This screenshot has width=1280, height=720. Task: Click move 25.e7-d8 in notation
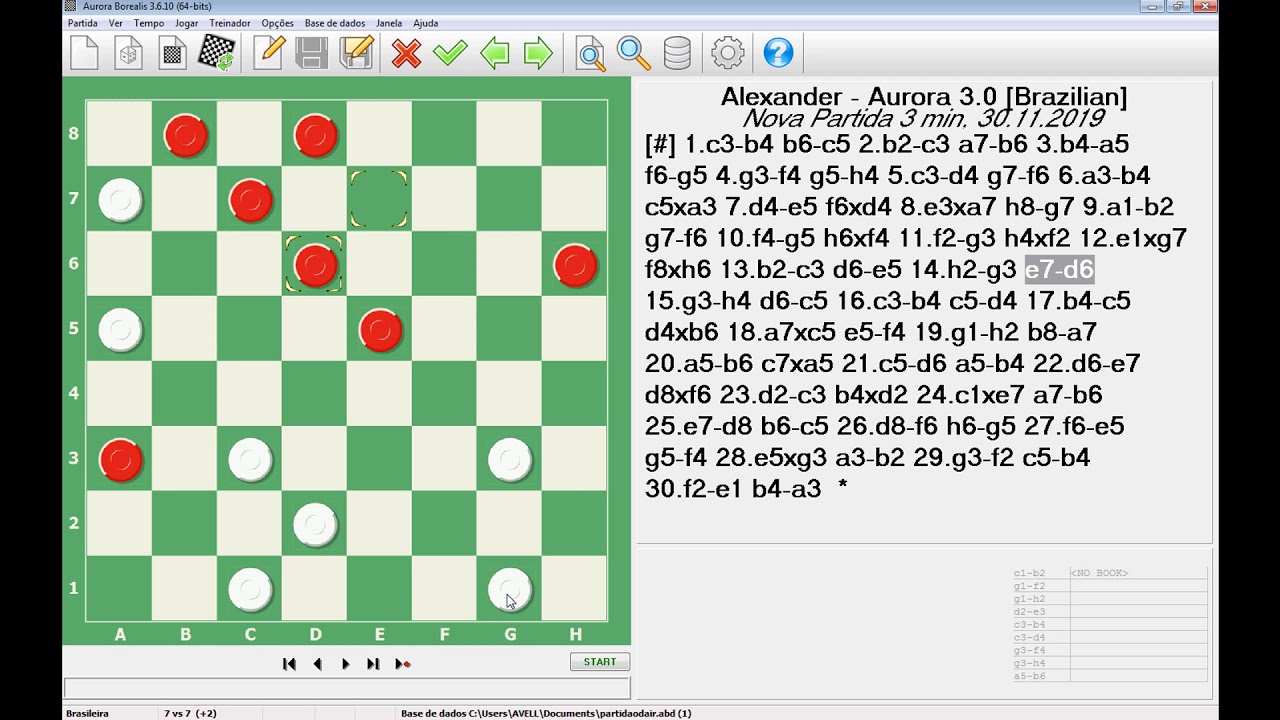699,427
